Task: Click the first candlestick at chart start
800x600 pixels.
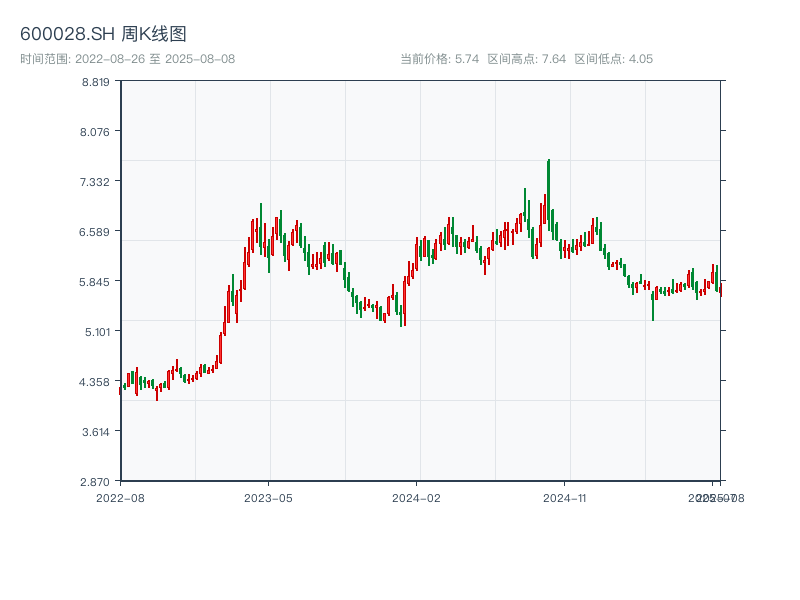Action: point(120,390)
